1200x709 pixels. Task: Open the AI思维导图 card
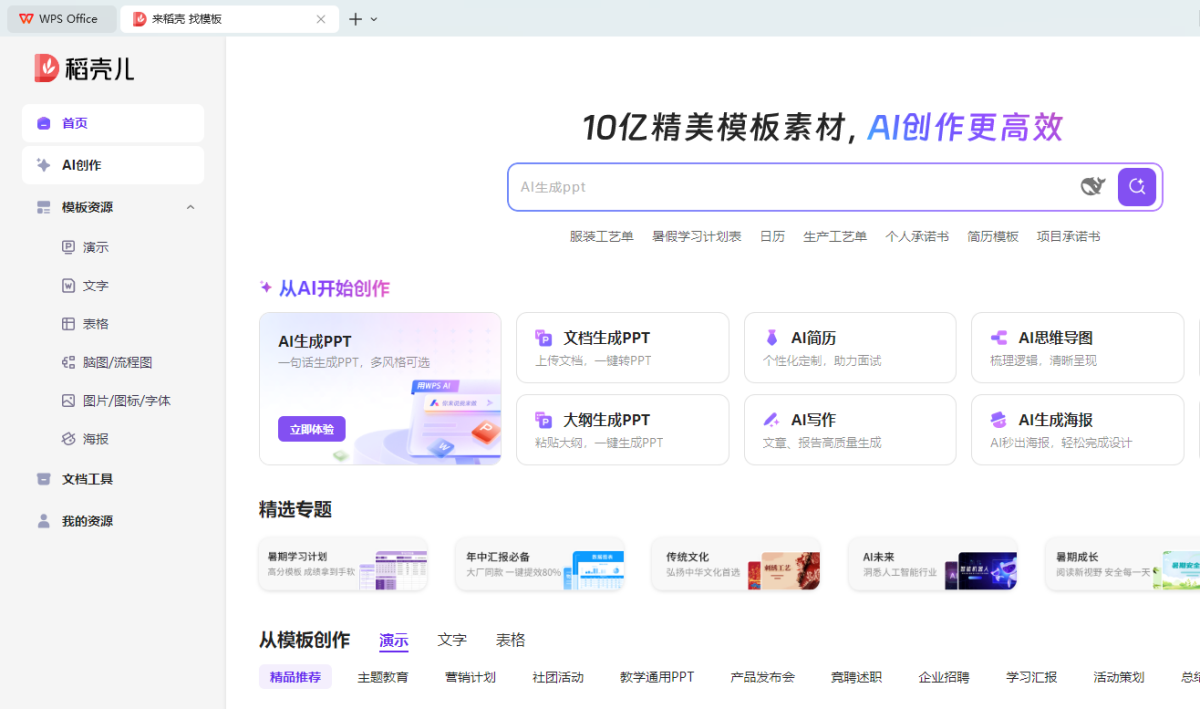1077,347
